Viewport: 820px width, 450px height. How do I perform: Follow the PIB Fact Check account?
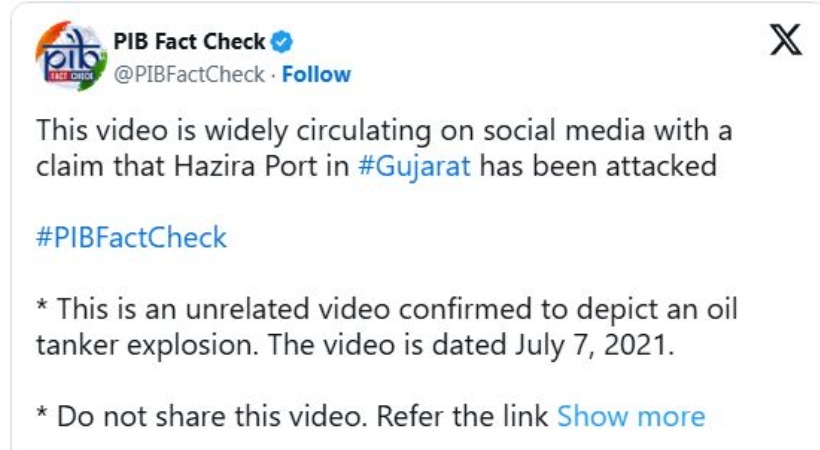pos(316,74)
